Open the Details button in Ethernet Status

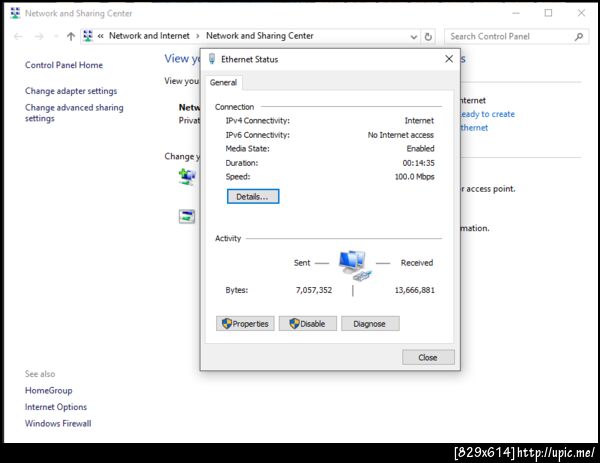click(253, 197)
